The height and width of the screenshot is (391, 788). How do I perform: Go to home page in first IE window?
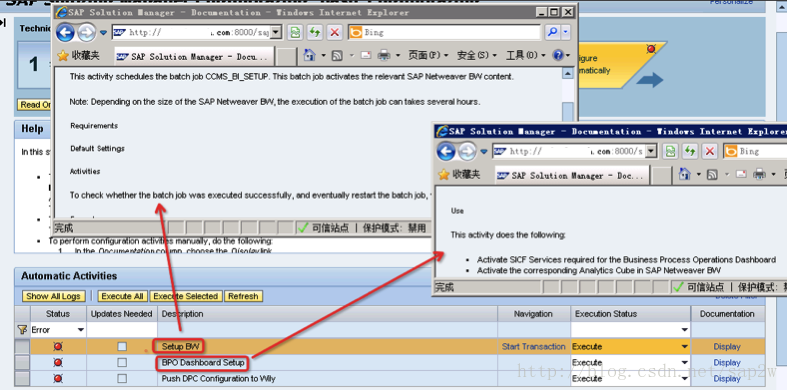tap(310, 55)
